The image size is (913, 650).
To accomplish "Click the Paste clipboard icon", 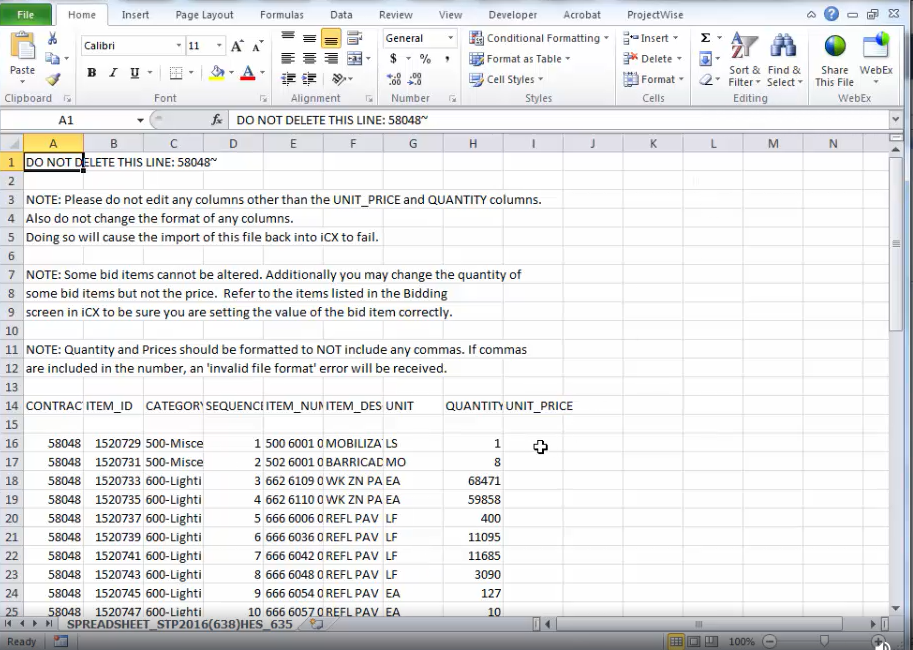I will click(x=23, y=47).
